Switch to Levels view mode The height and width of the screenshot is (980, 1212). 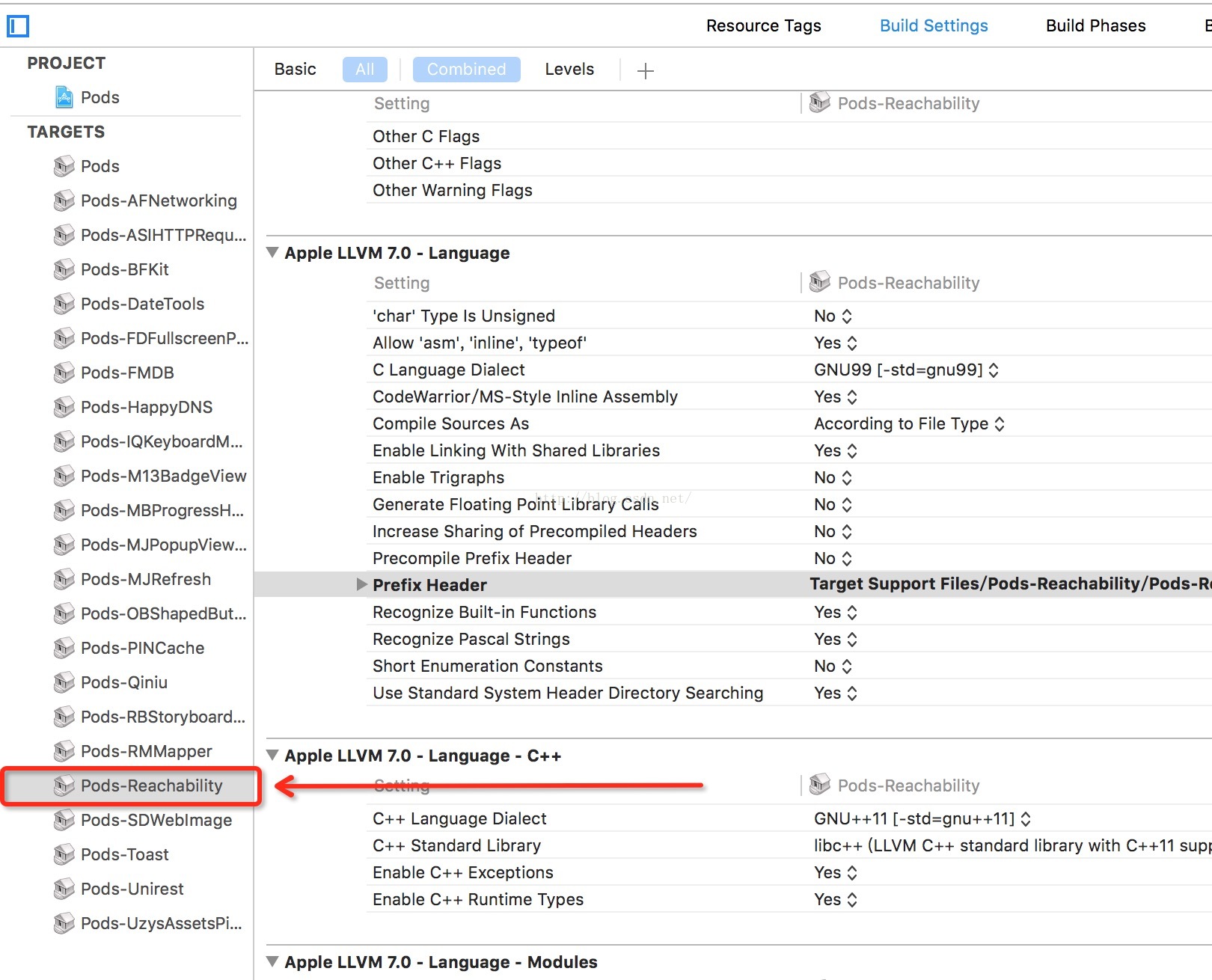point(569,70)
